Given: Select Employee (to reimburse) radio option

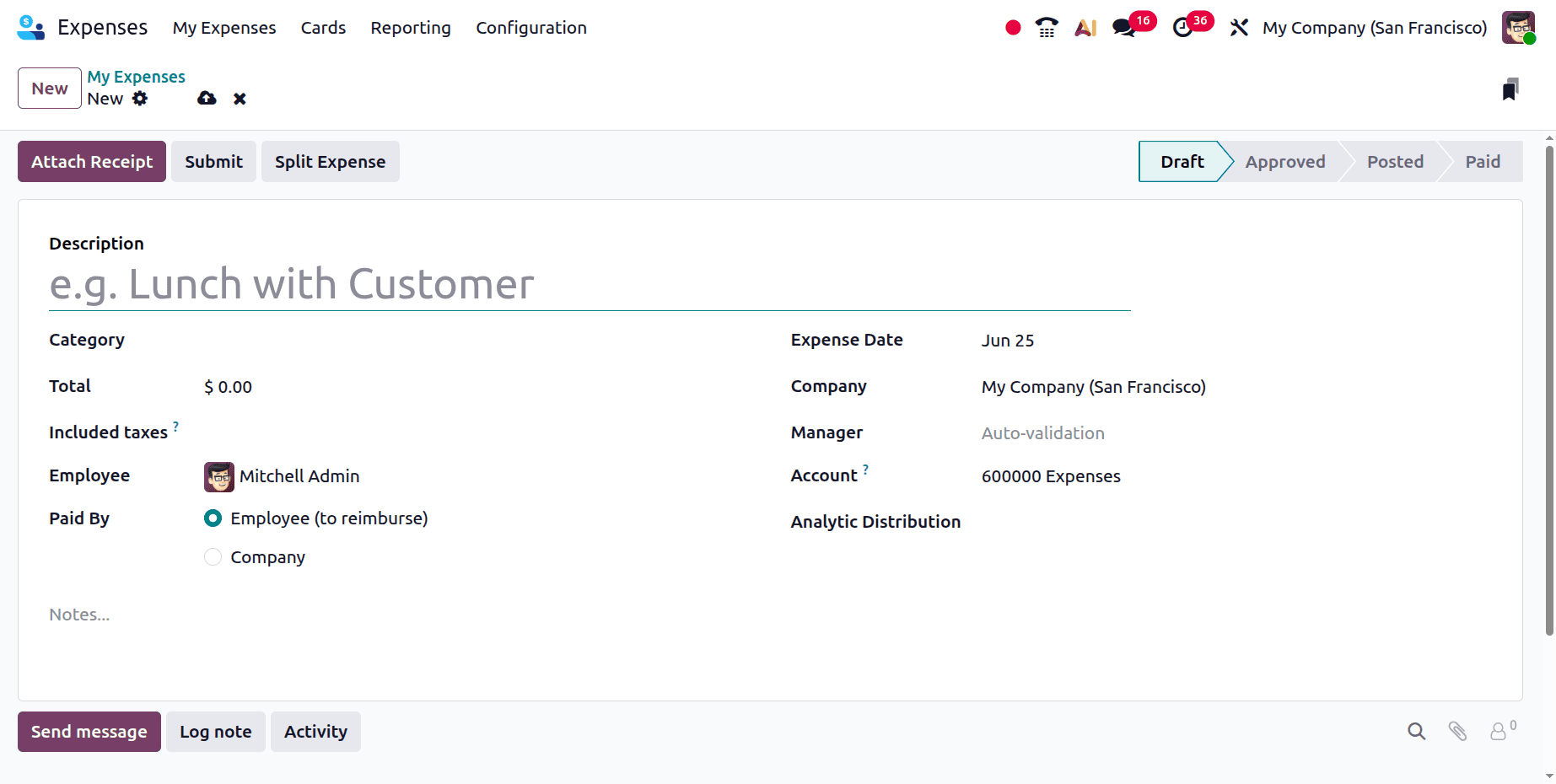Looking at the screenshot, I should click(x=213, y=518).
